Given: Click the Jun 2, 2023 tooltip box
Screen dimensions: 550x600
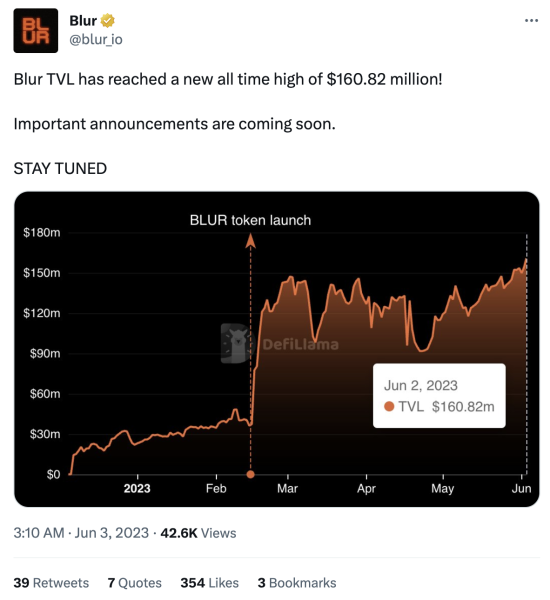Looking at the screenshot, I should (439, 396).
